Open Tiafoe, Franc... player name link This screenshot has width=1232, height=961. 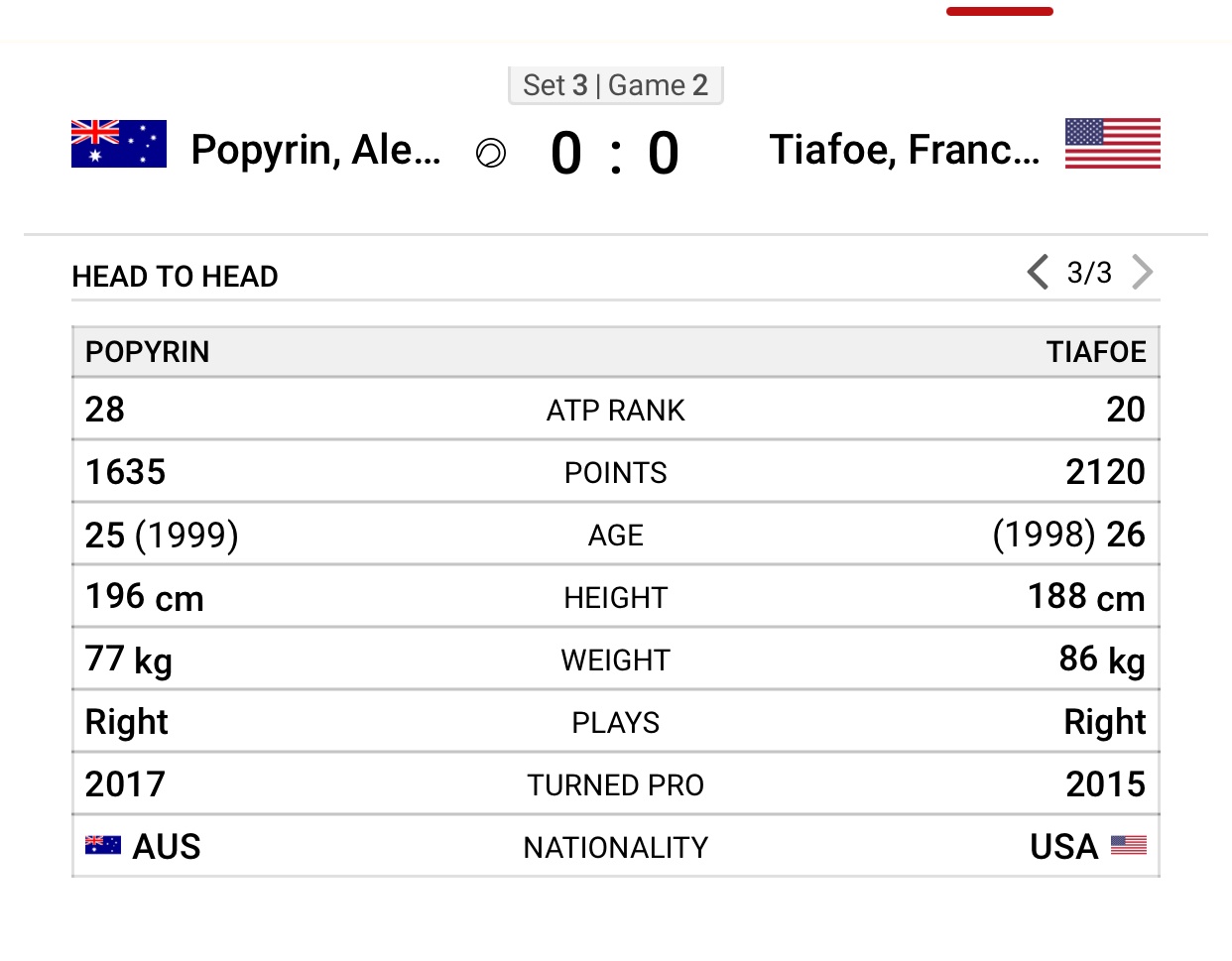(905, 150)
